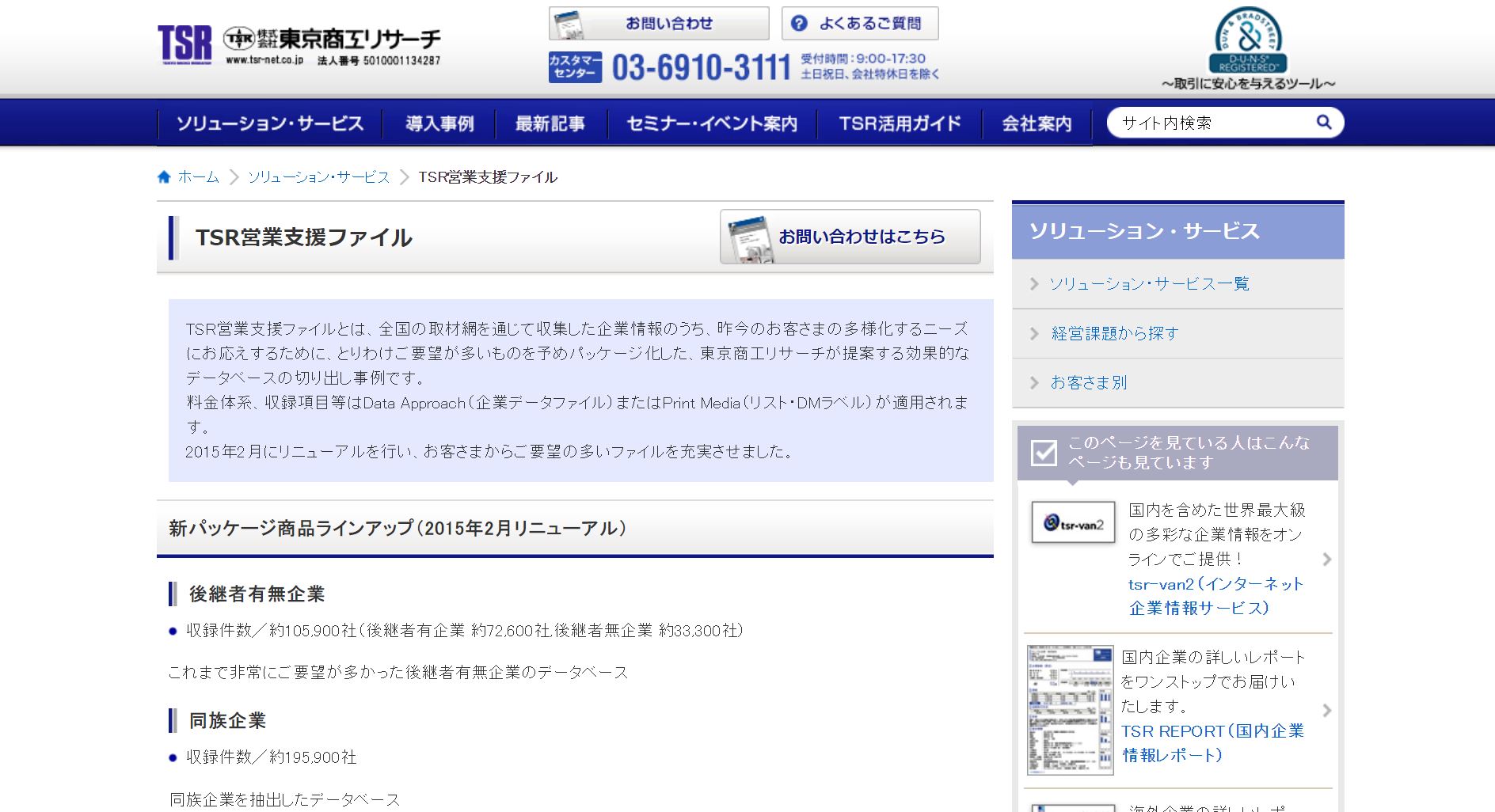Open the ソリューション・サービス nav menu
Screen dimensions: 1495x812
(269, 123)
